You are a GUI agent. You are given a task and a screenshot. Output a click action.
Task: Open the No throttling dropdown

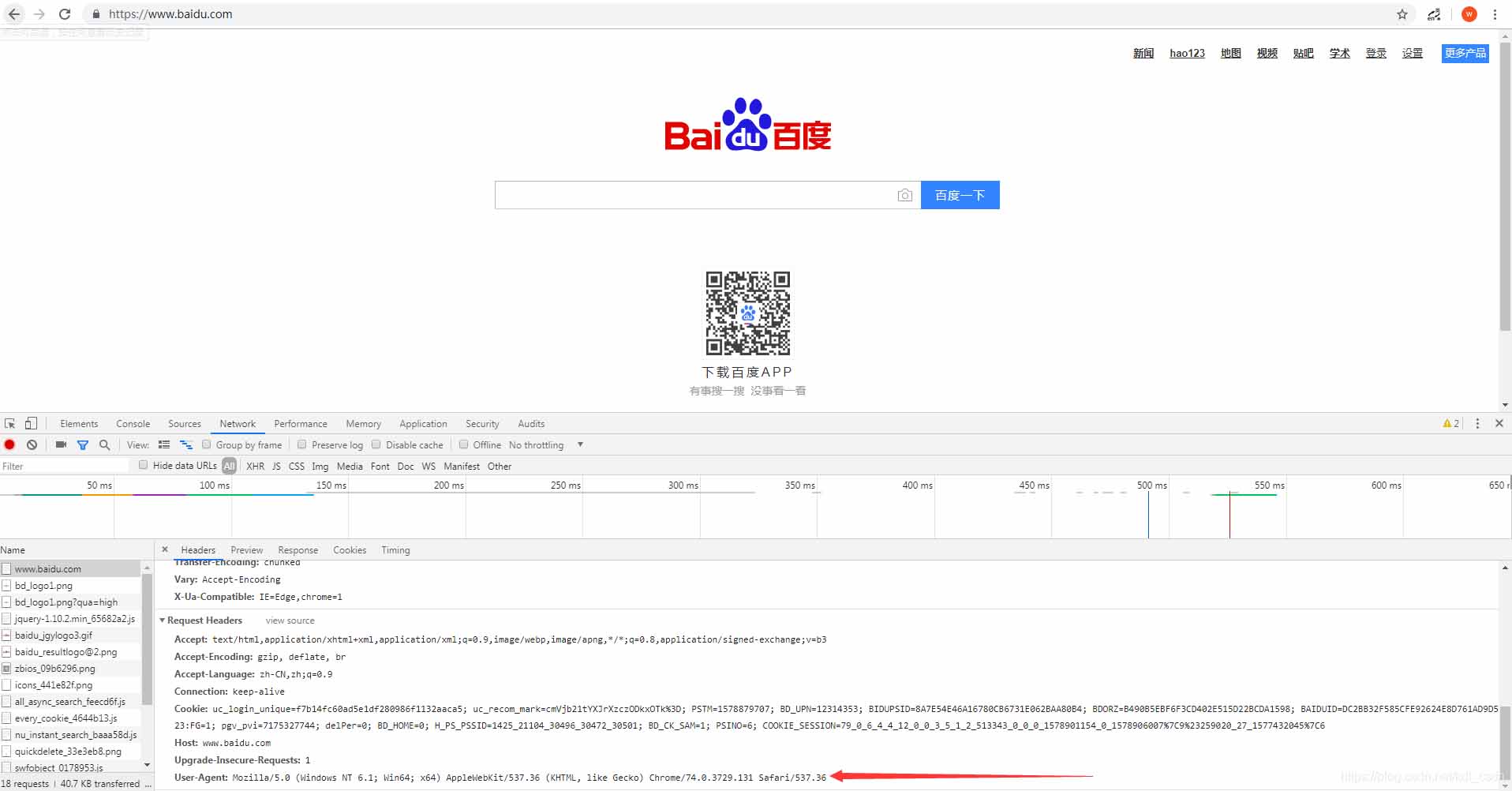(x=546, y=445)
